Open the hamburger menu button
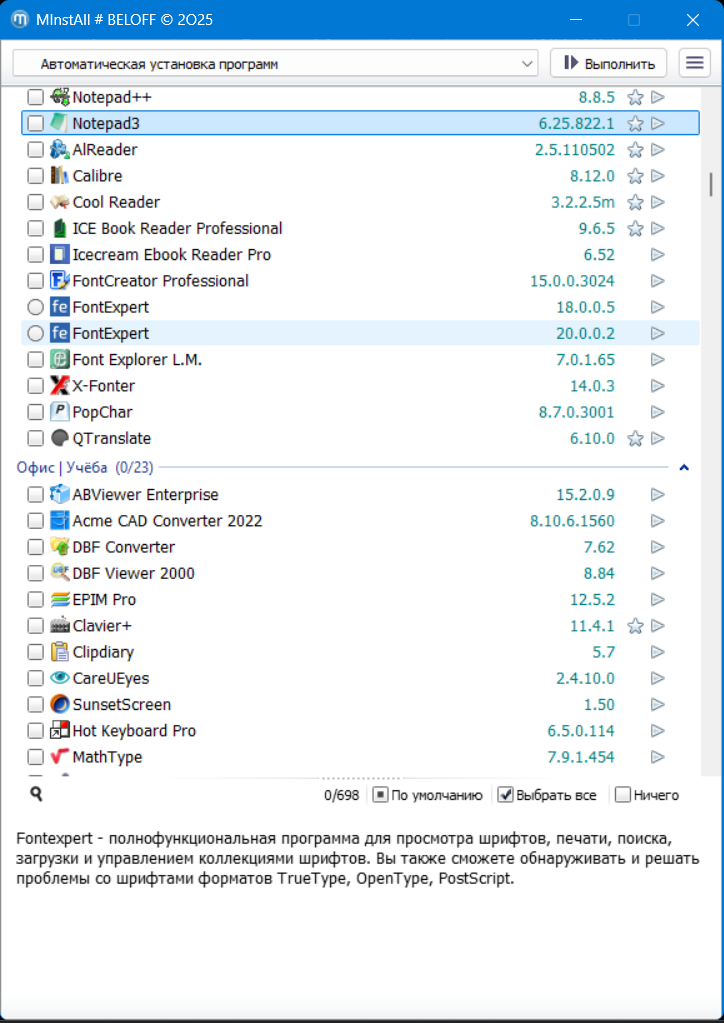Viewport: 724px width, 1023px height. tap(694, 63)
